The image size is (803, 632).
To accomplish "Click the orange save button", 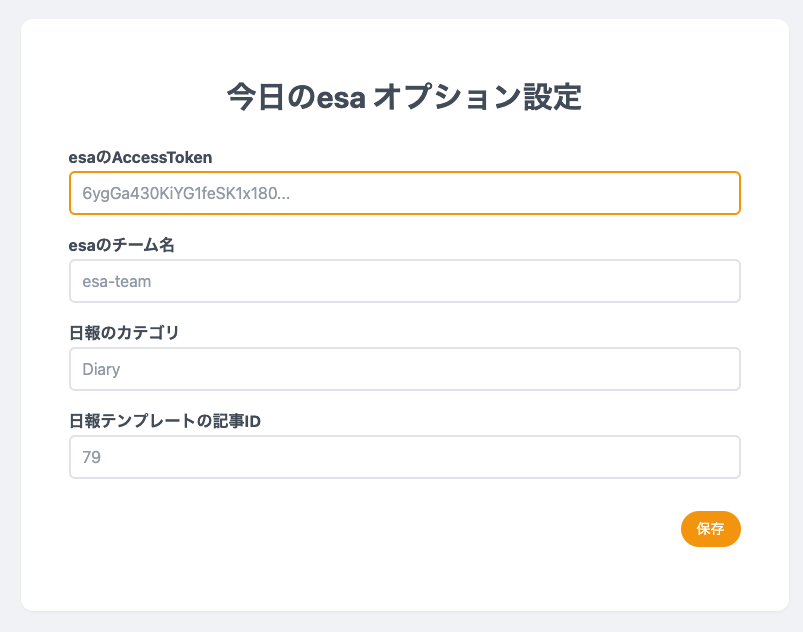I will (x=711, y=529).
